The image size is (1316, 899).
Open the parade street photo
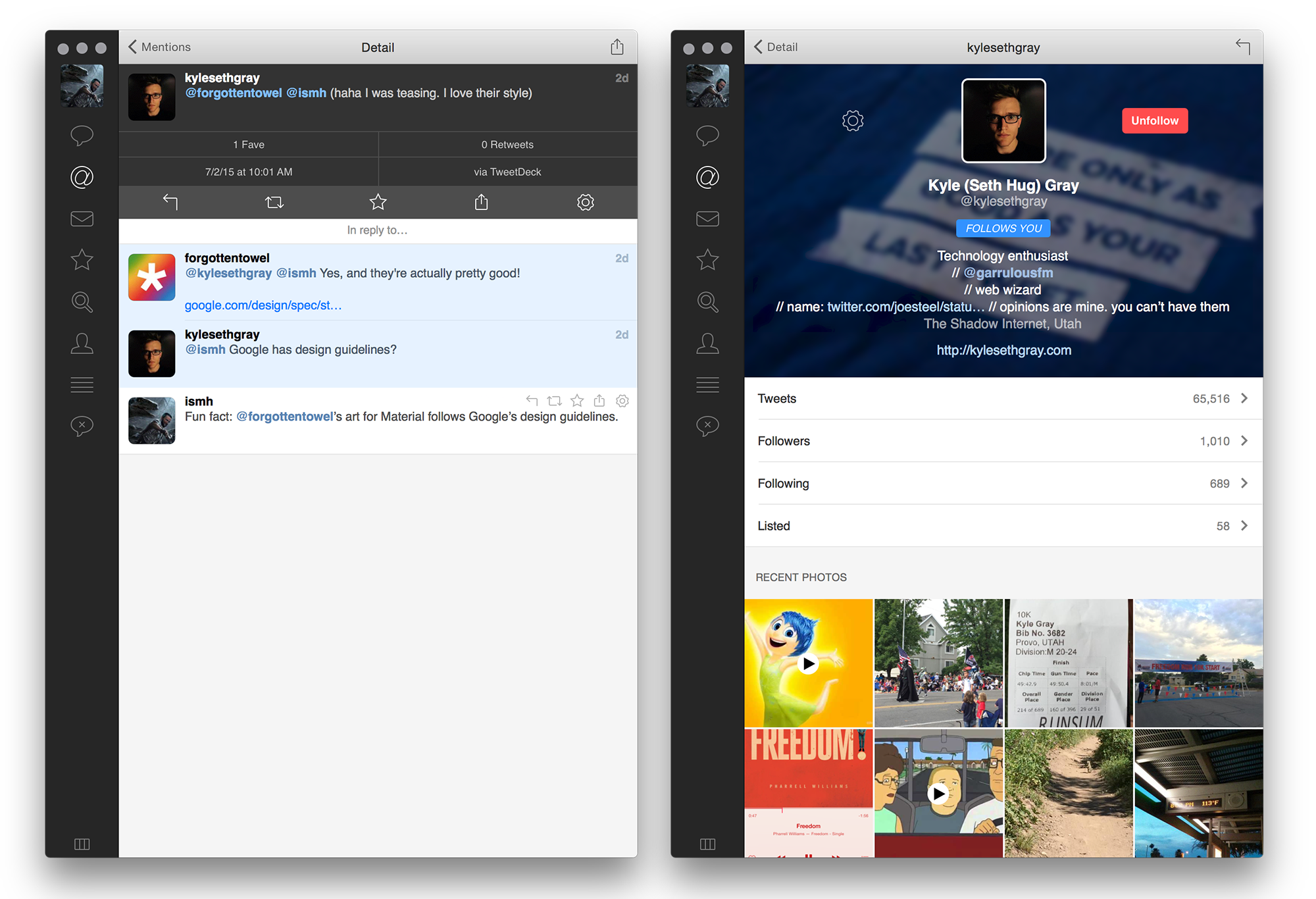938,663
